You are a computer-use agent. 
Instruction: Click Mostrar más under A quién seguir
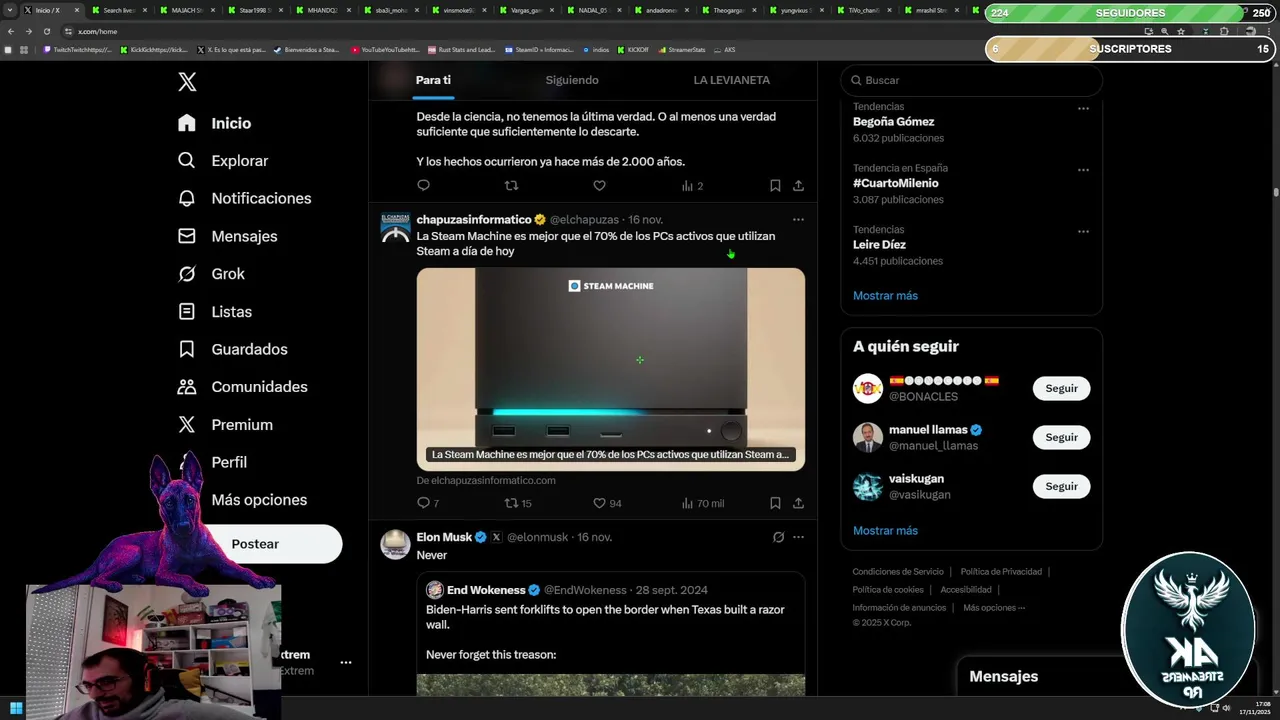885,531
